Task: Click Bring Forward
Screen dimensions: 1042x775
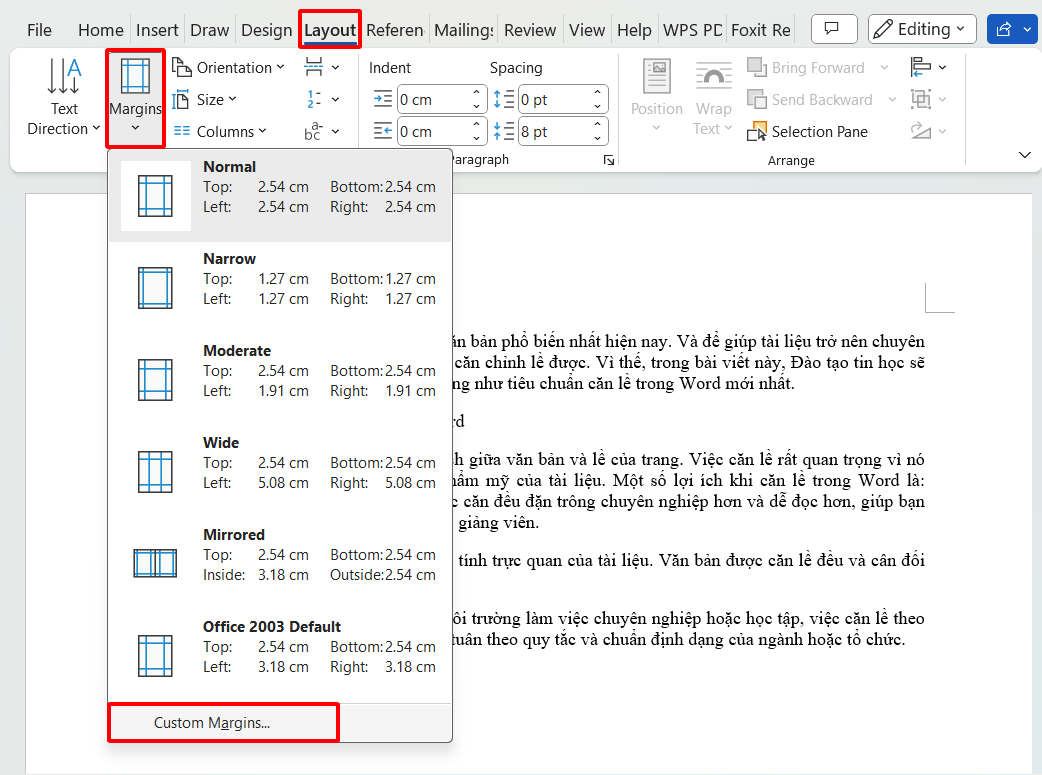Action: 805,68
